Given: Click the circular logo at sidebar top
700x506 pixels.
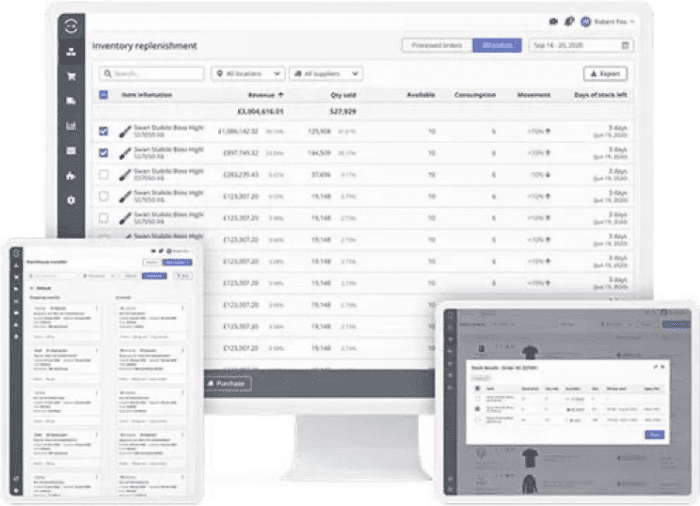Looking at the screenshot, I should 71,26.
